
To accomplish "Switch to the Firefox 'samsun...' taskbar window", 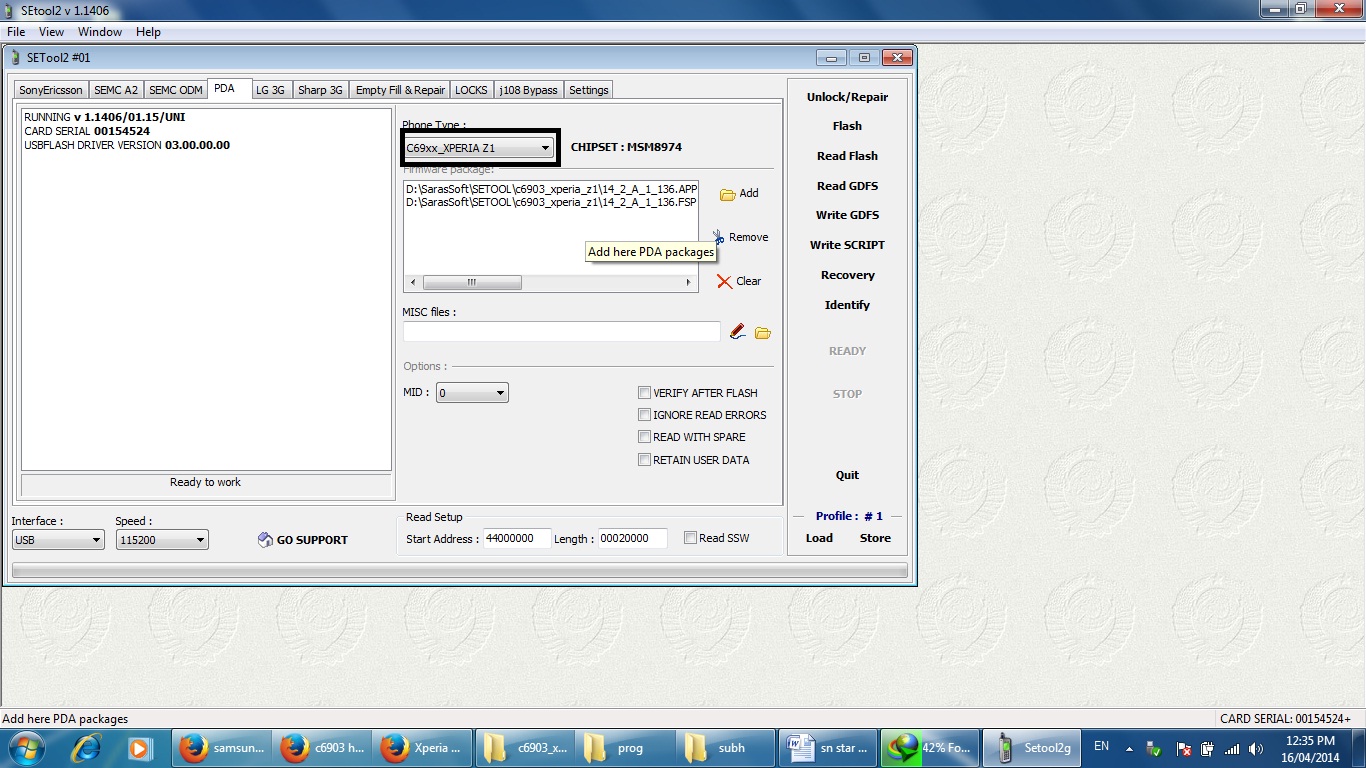I will pyautogui.click(x=220, y=747).
